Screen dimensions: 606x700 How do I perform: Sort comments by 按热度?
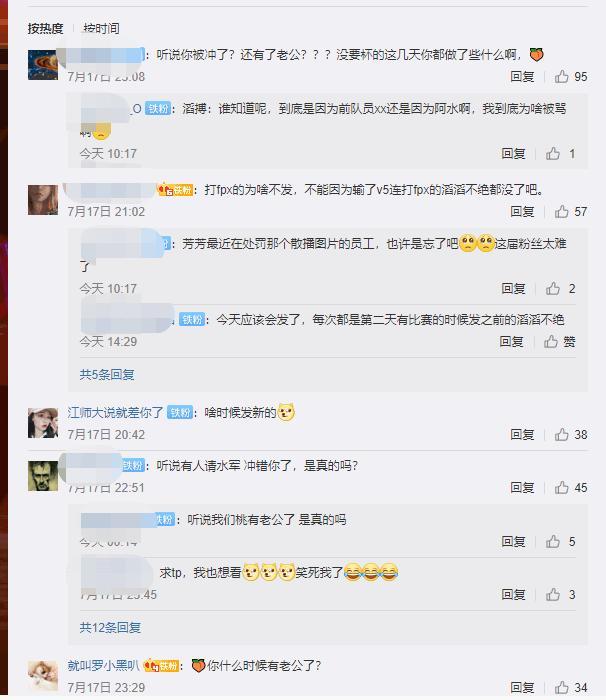click(45, 29)
